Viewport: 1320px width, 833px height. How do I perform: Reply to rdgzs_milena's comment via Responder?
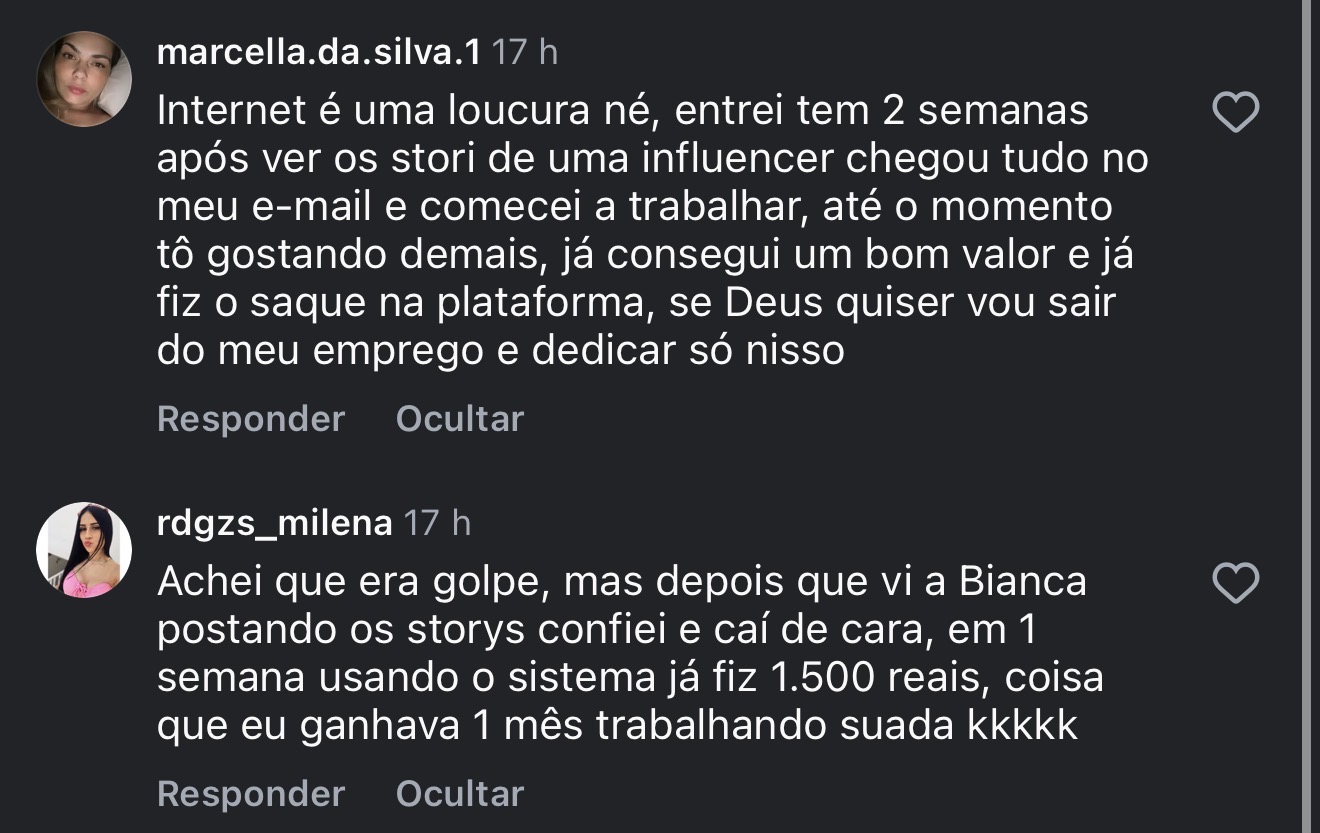250,794
